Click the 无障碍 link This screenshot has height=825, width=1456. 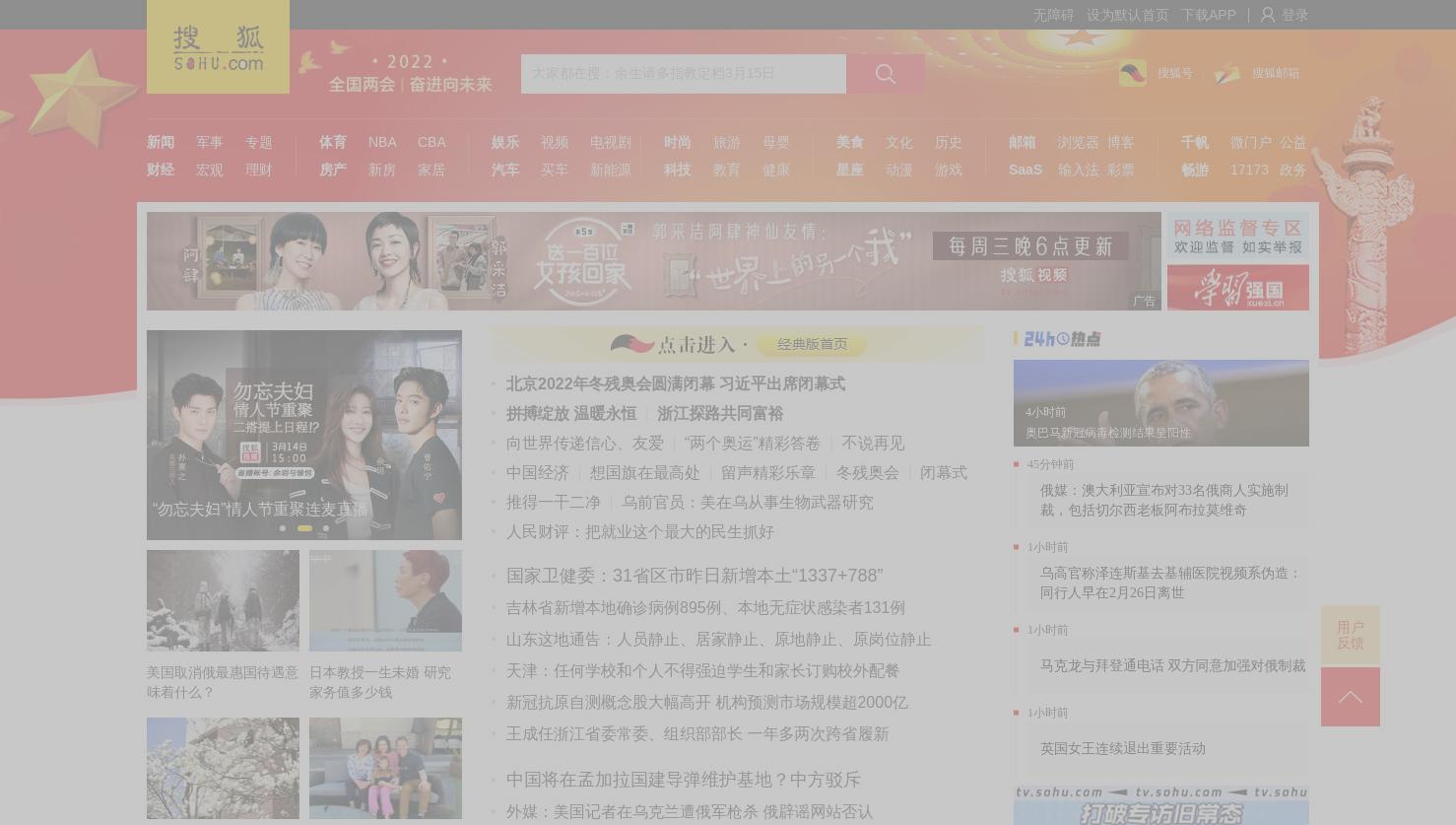(x=1053, y=15)
